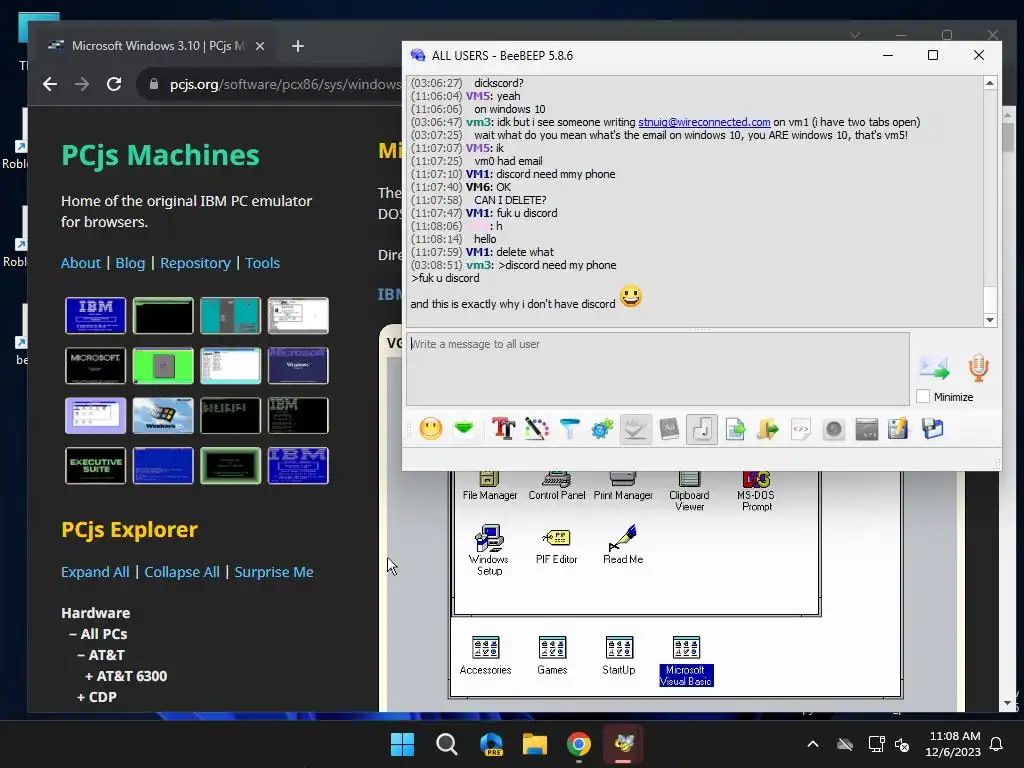The image size is (1024, 768).
Task: Toggle the spell check ABC icon
Action: [x=635, y=429]
